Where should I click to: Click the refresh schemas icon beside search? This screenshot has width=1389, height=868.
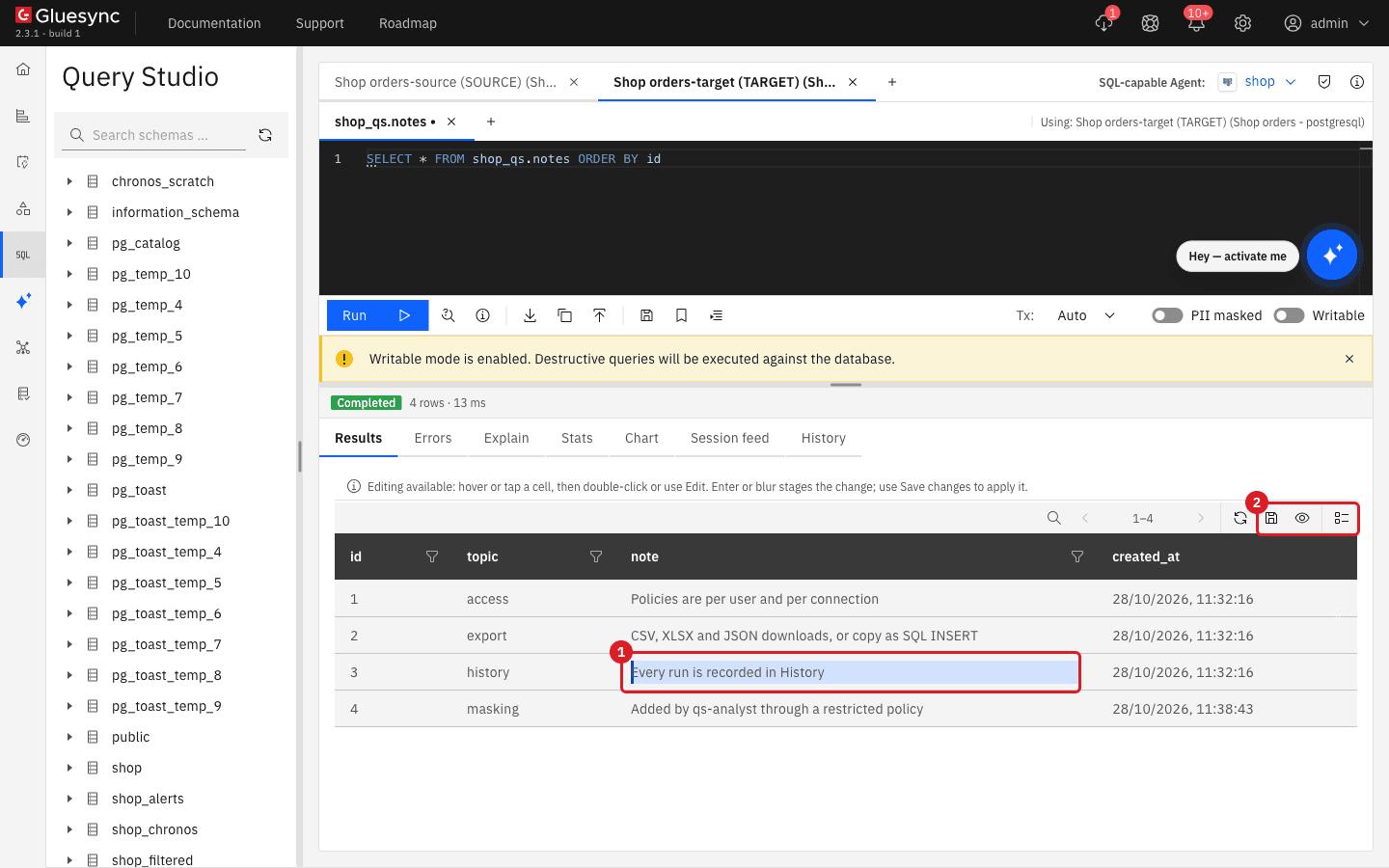(265, 135)
